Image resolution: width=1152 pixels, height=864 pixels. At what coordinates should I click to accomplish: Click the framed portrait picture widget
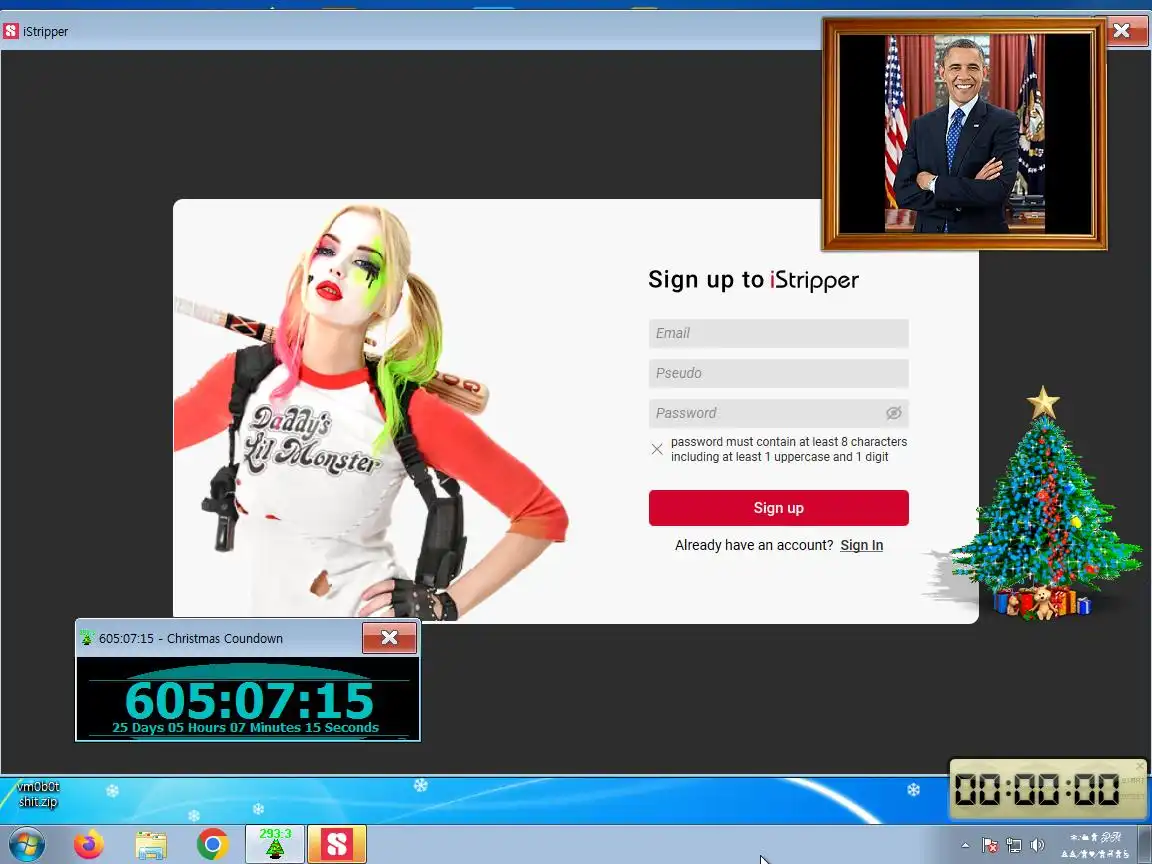pos(965,134)
